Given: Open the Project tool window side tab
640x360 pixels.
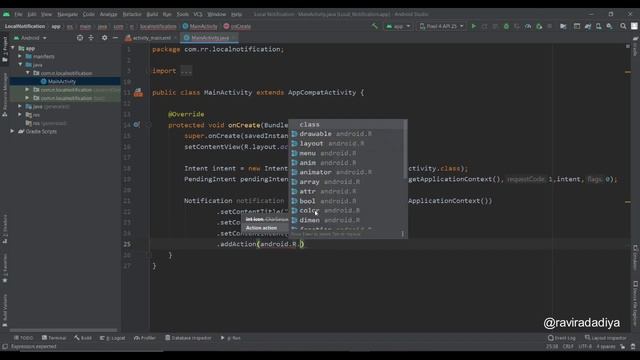Looking at the screenshot, I should click(x=4, y=49).
